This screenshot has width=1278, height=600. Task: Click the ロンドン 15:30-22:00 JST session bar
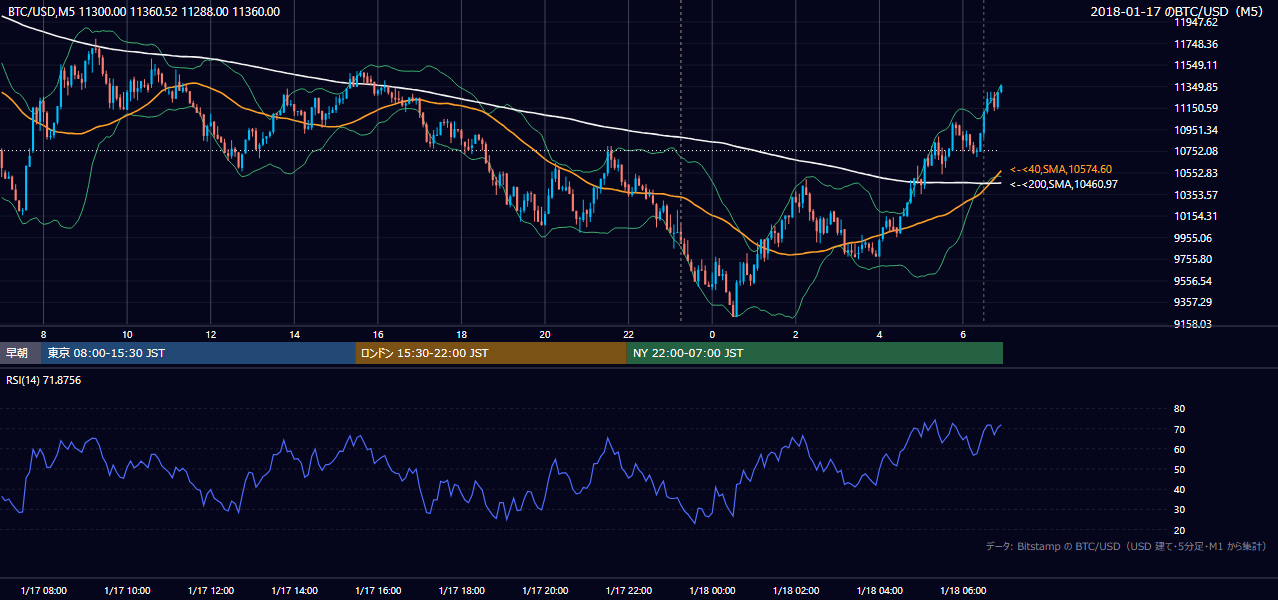coord(491,353)
